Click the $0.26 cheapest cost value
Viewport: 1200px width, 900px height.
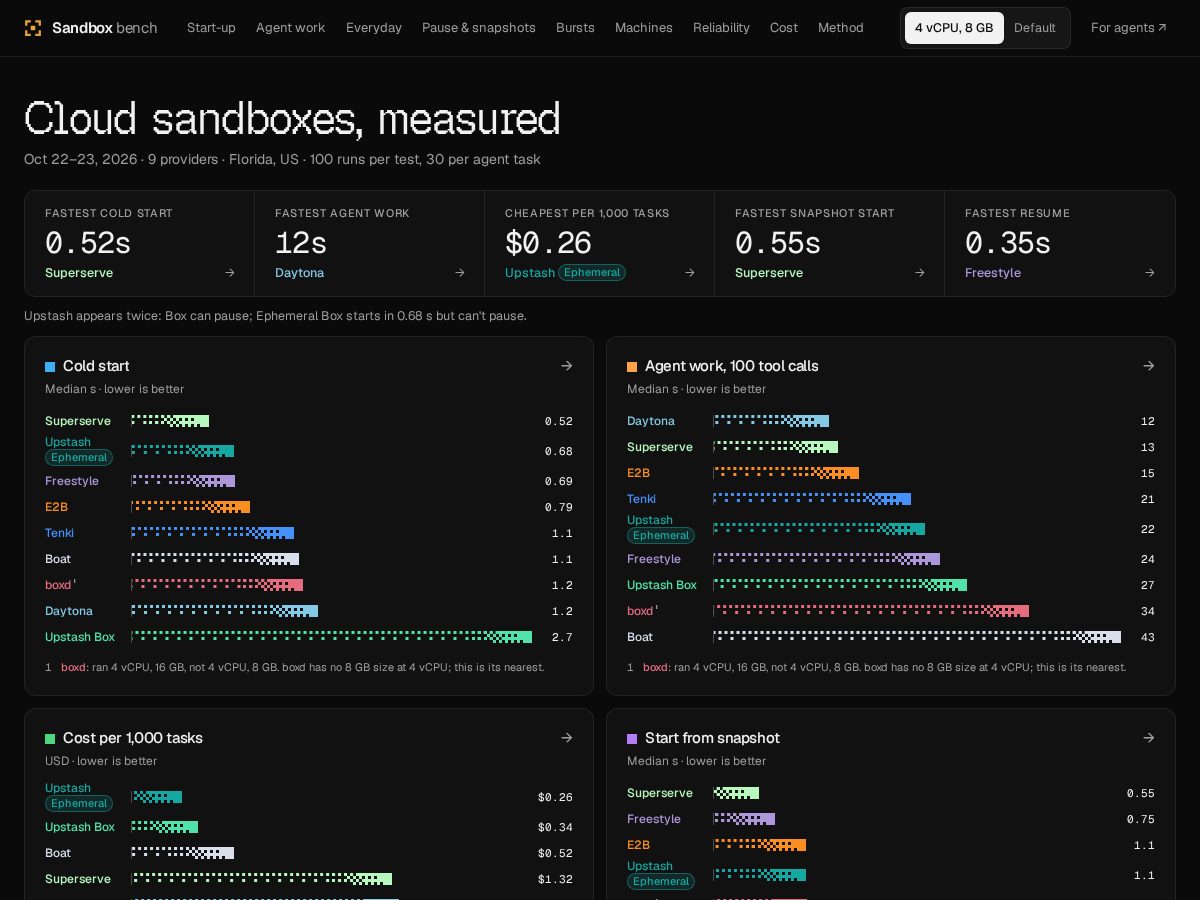click(x=548, y=243)
